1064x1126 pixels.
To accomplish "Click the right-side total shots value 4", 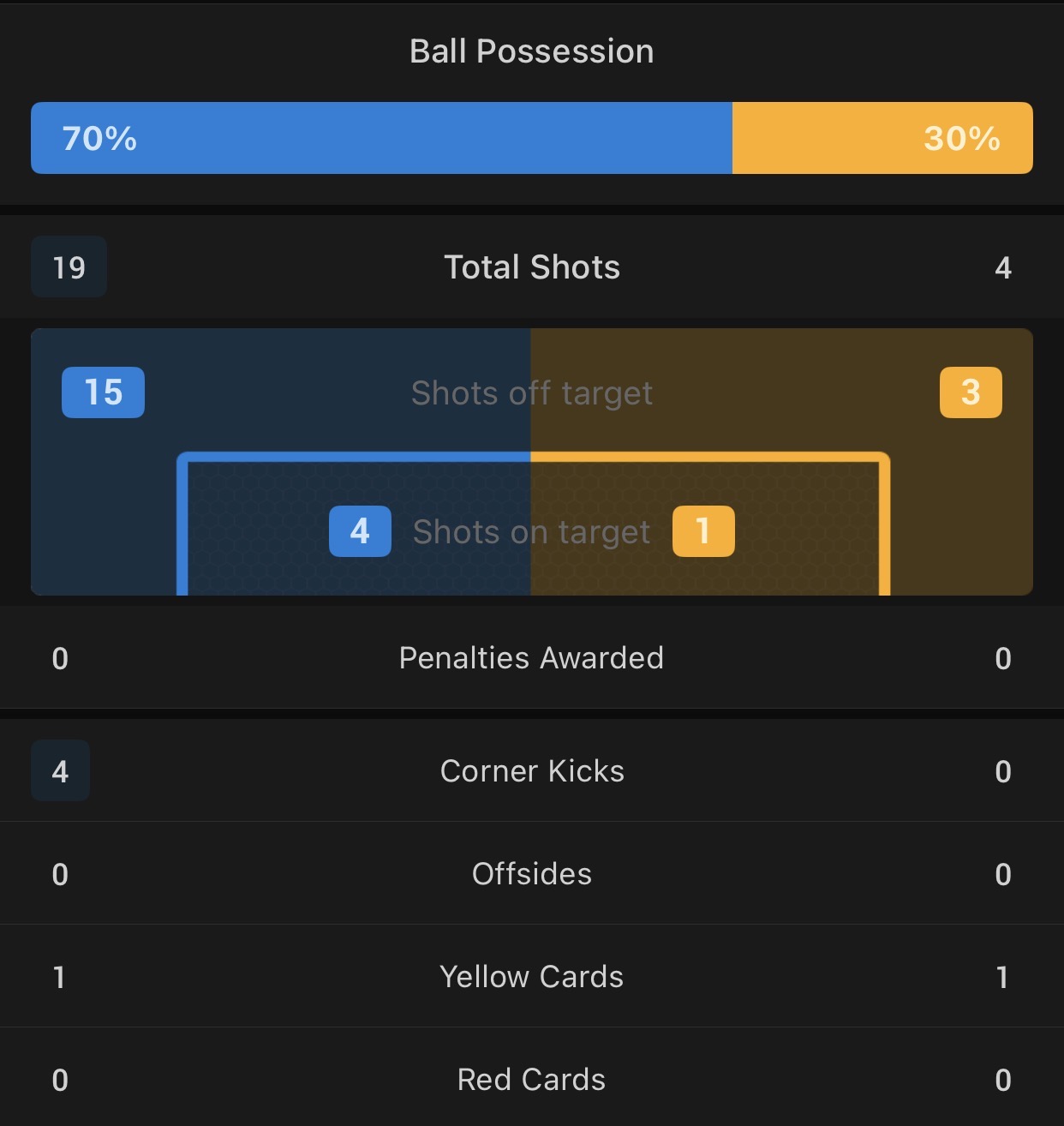I will pyautogui.click(x=1003, y=268).
